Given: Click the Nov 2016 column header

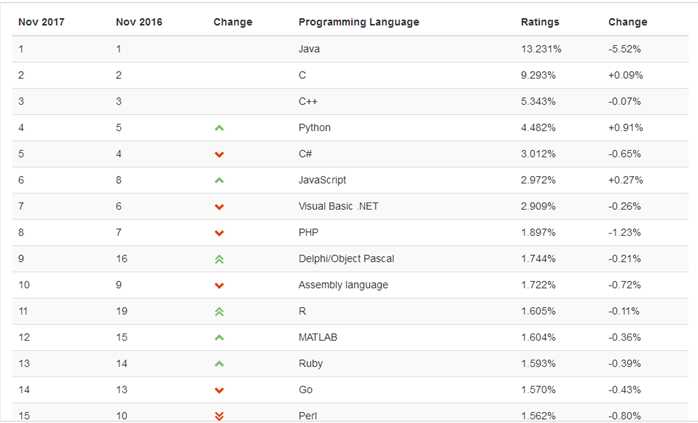Looking at the screenshot, I should (139, 22).
